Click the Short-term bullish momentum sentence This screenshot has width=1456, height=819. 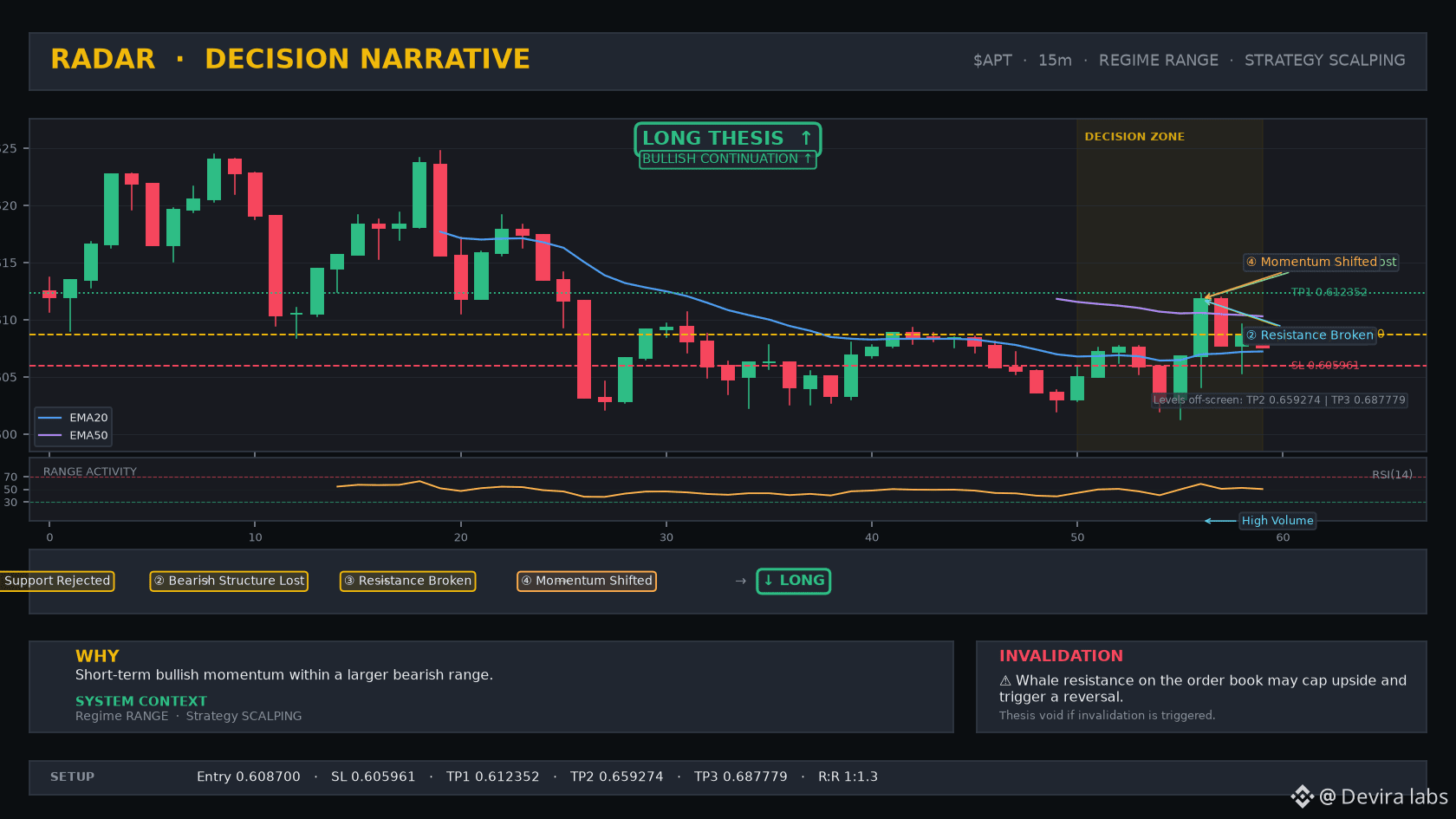click(x=284, y=675)
